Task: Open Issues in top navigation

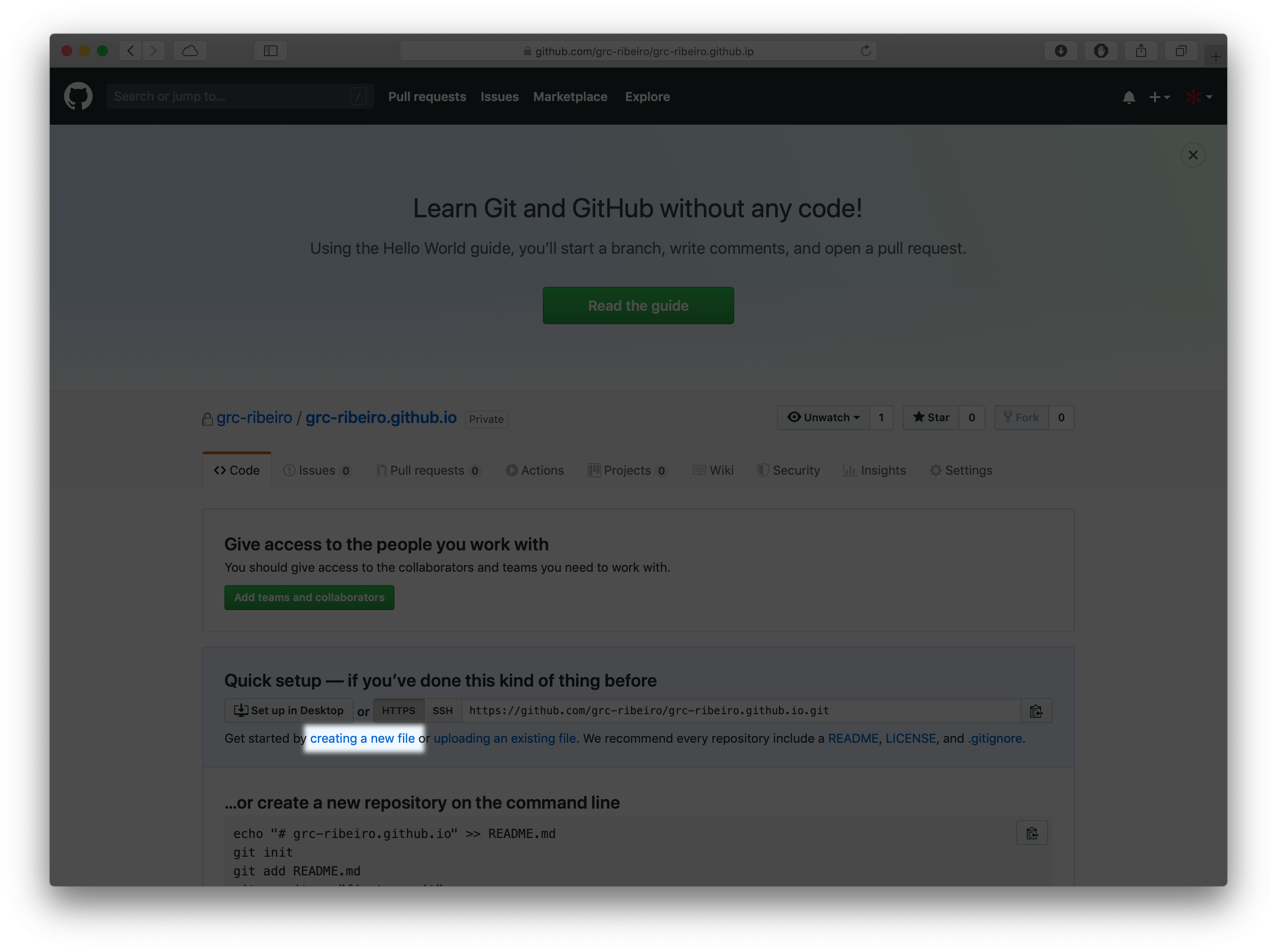Action: (x=499, y=97)
